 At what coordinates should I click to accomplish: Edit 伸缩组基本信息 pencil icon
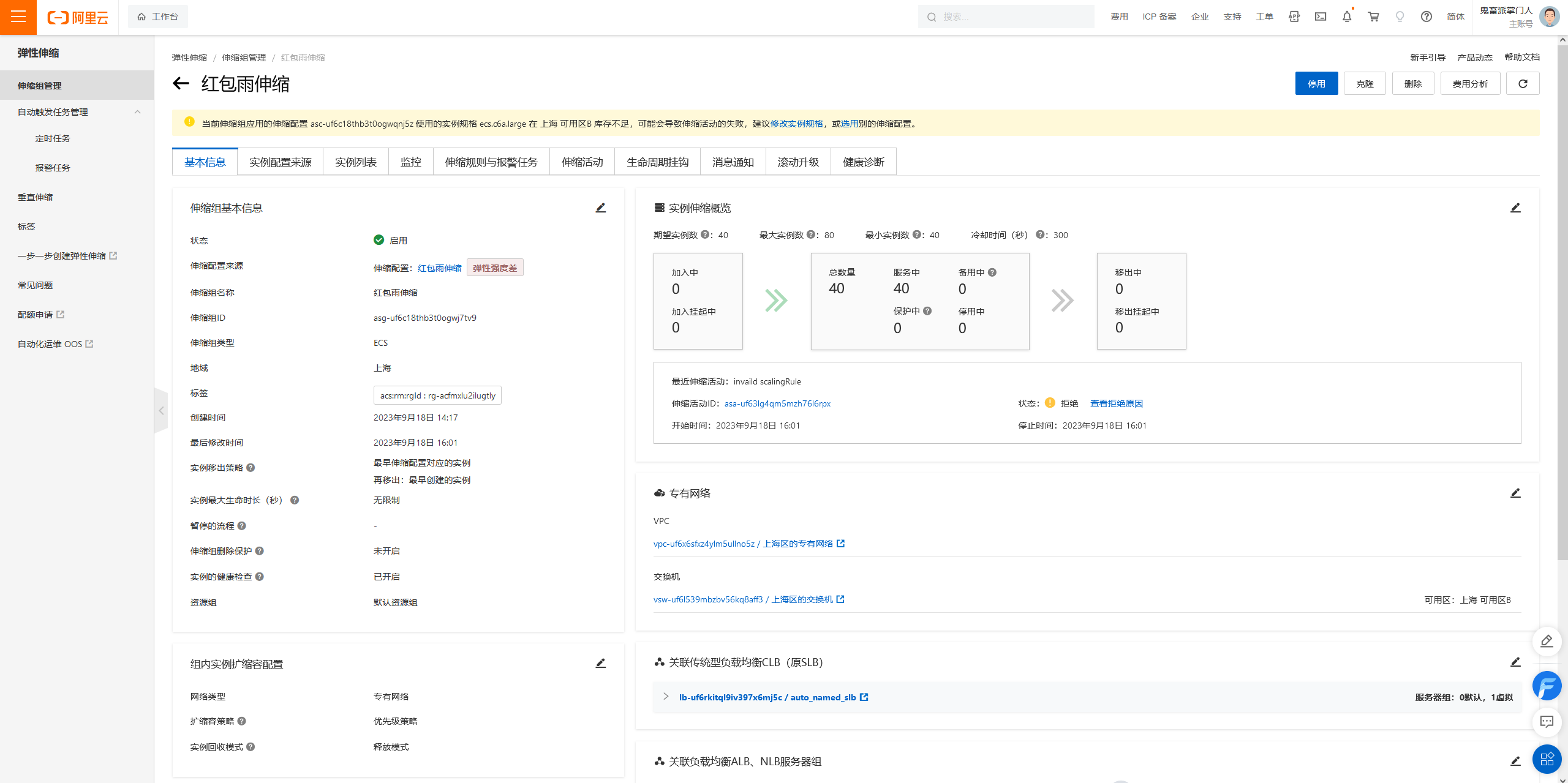601,208
